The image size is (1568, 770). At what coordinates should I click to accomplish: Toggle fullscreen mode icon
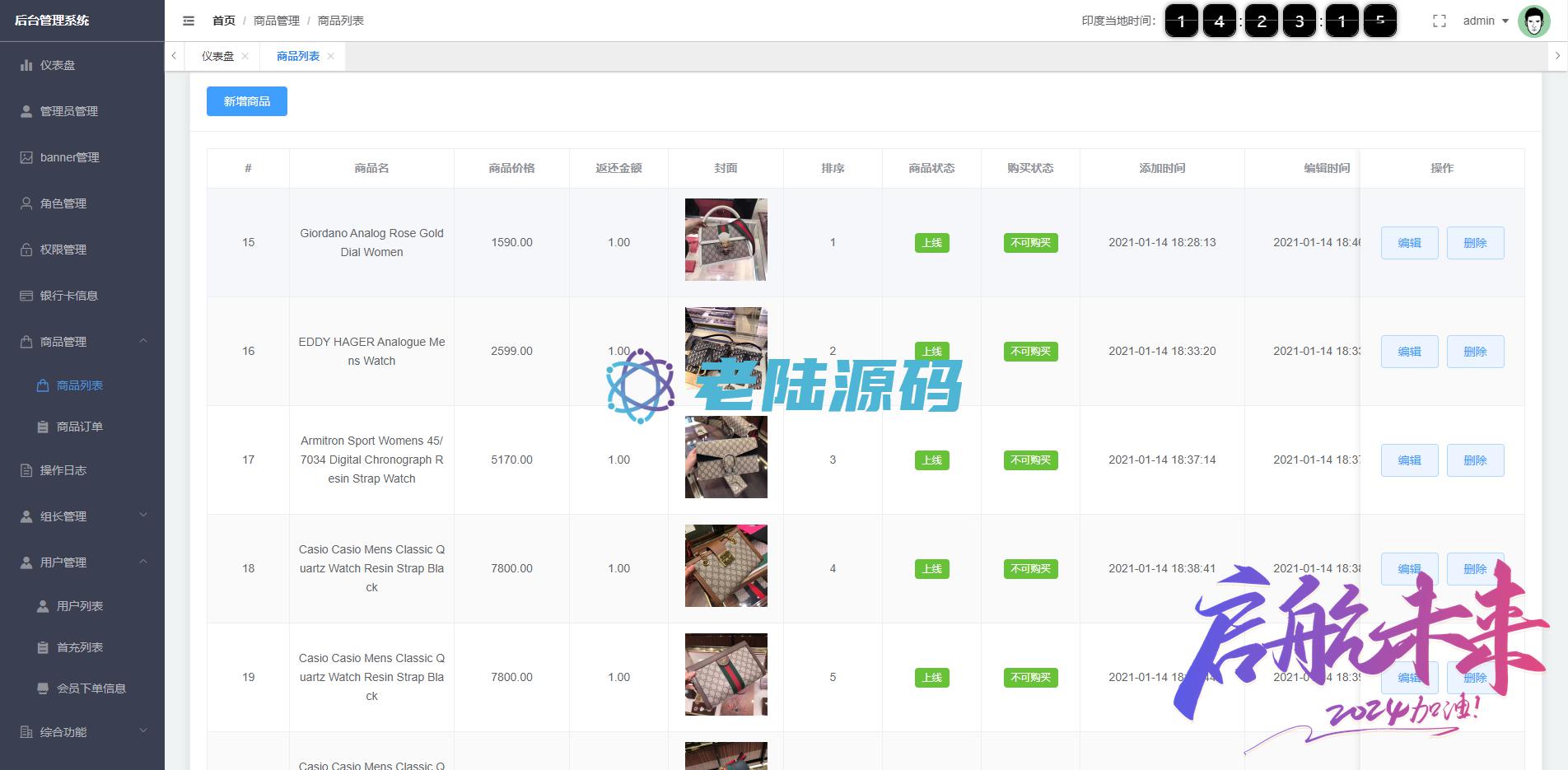pyautogui.click(x=1440, y=21)
